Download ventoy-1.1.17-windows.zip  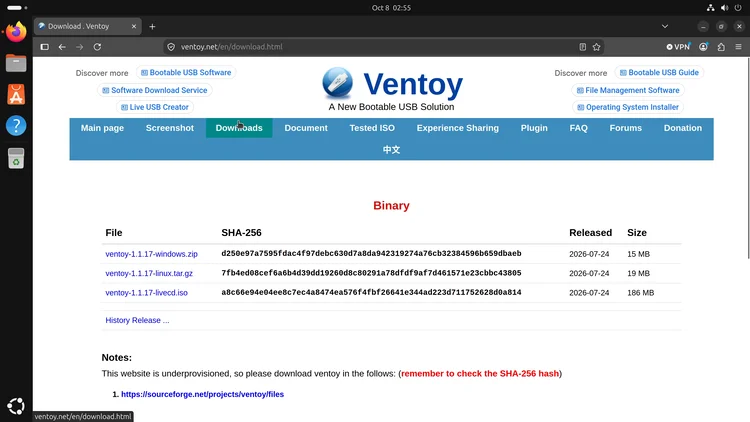[x=151, y=254]
